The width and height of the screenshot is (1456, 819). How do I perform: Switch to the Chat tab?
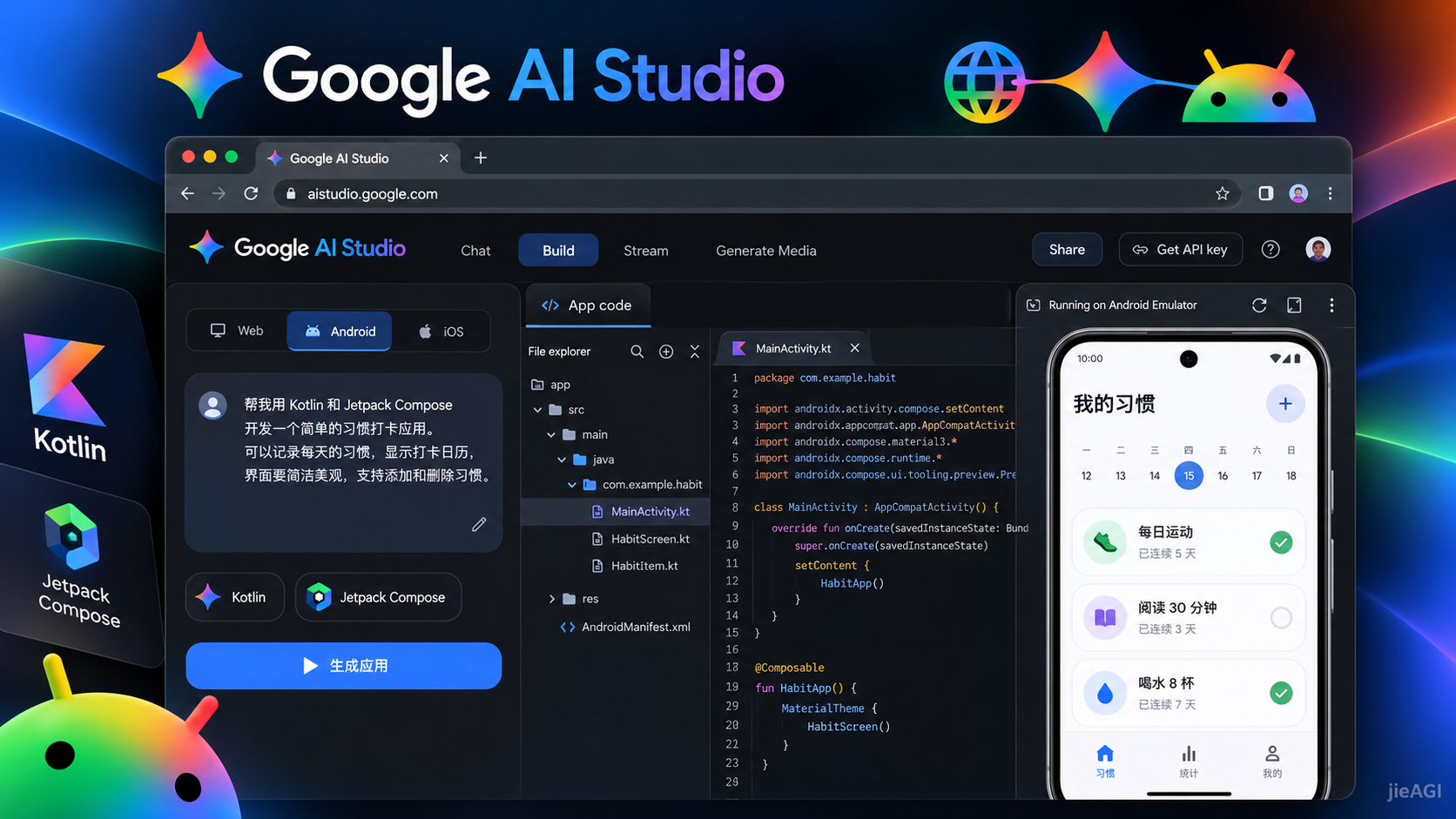[x=475, y=251]
